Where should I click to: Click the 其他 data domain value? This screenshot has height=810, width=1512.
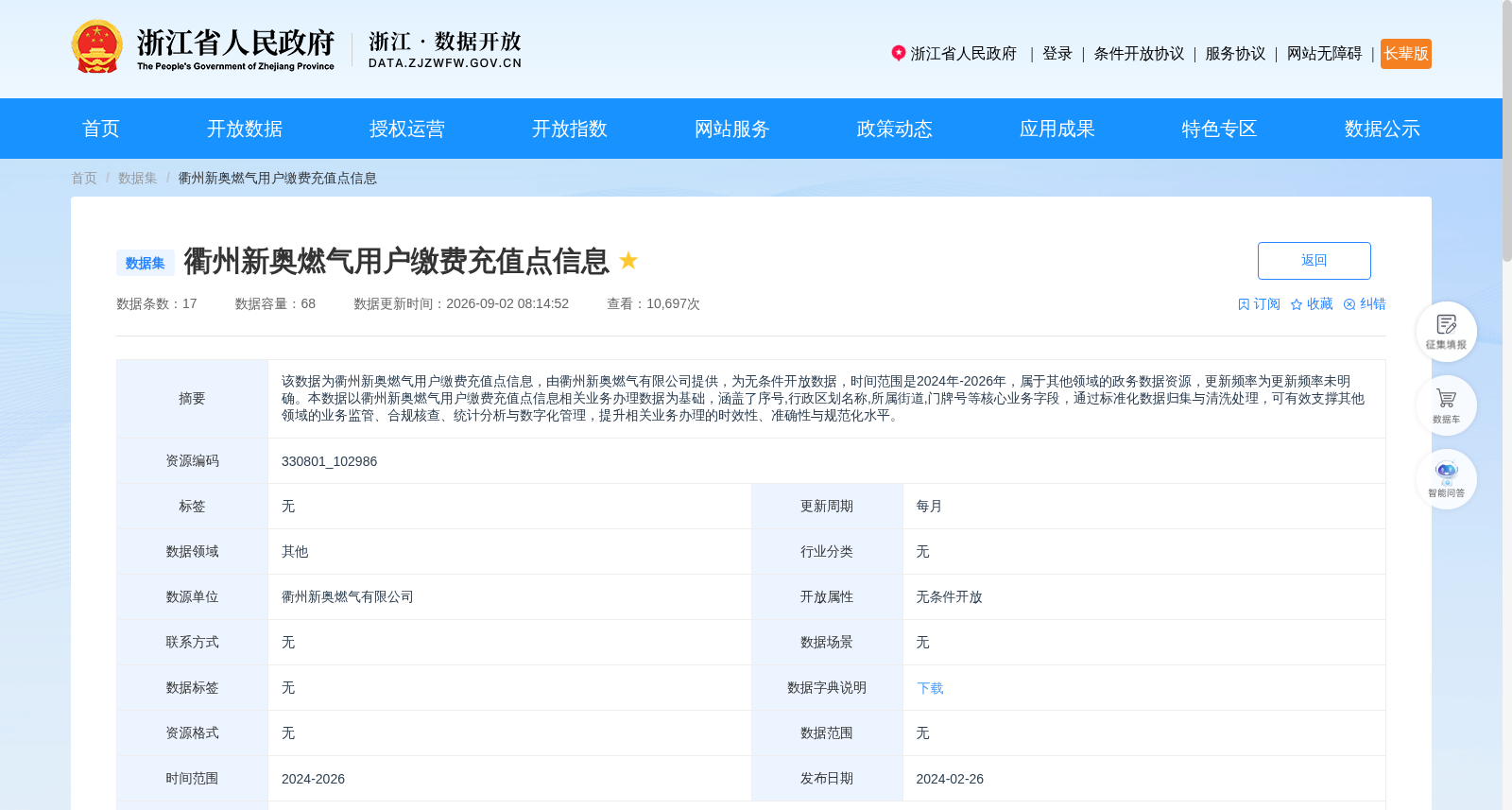coord(295,552)
